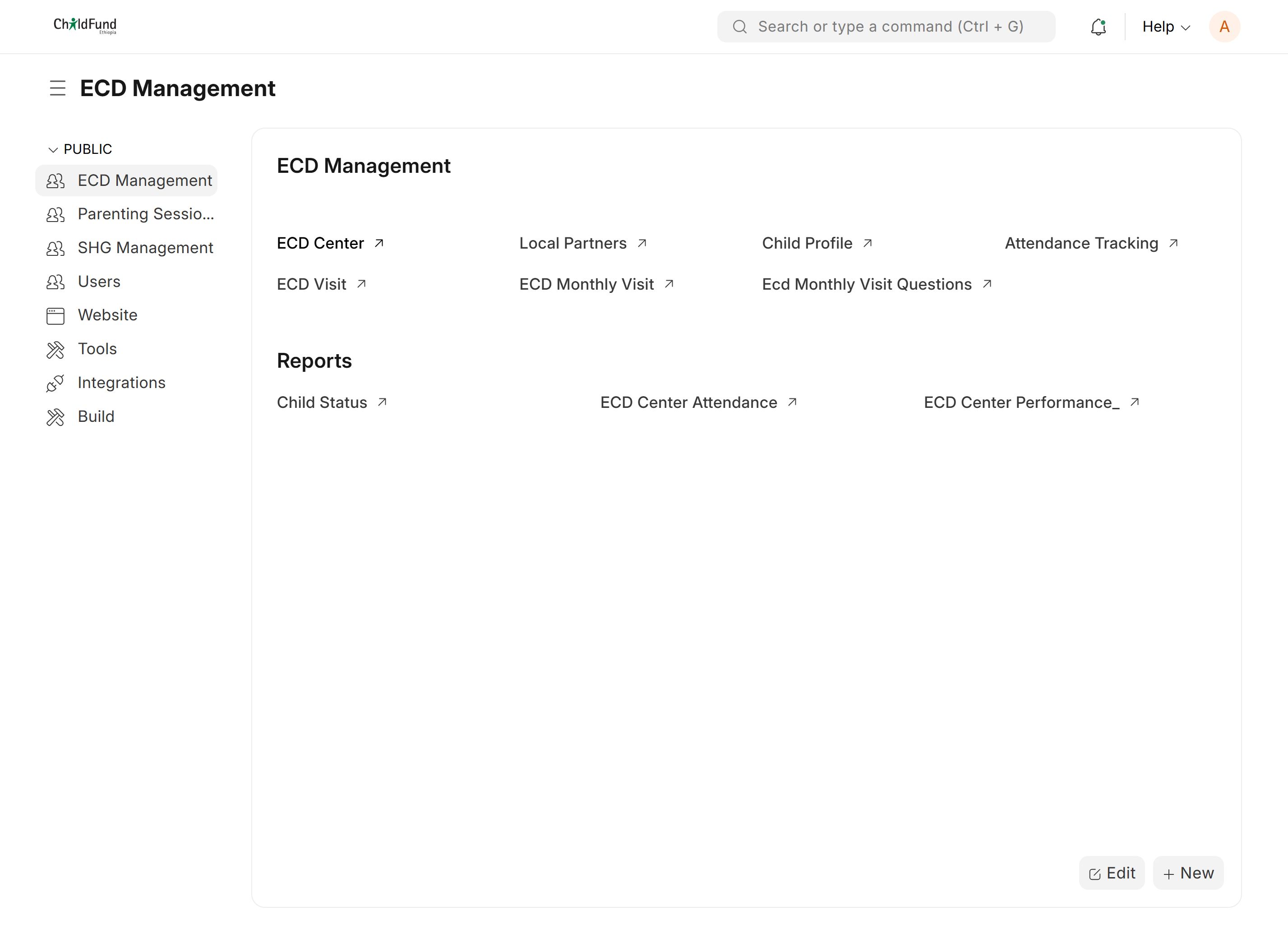Open the ECD Center Attendance report
Screen dimensions: 1288x943
[x=689, y=402]
